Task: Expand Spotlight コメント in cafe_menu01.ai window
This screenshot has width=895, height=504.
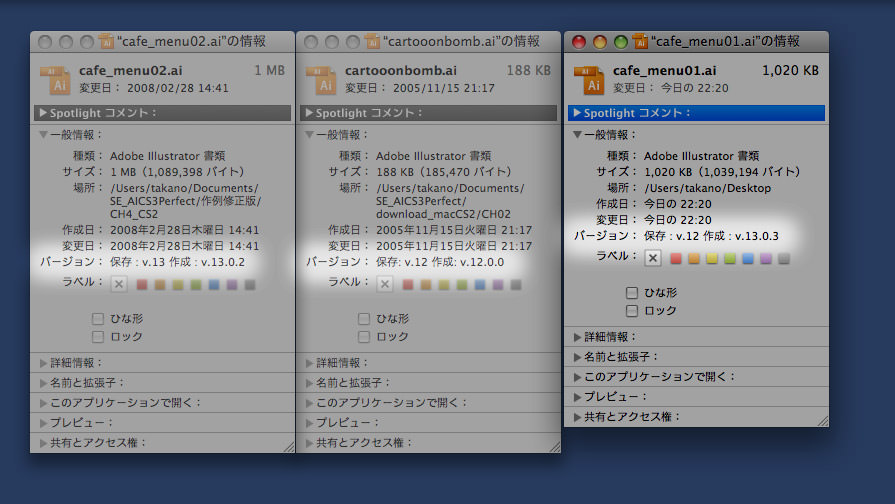Action: click(x=577, y=113)
